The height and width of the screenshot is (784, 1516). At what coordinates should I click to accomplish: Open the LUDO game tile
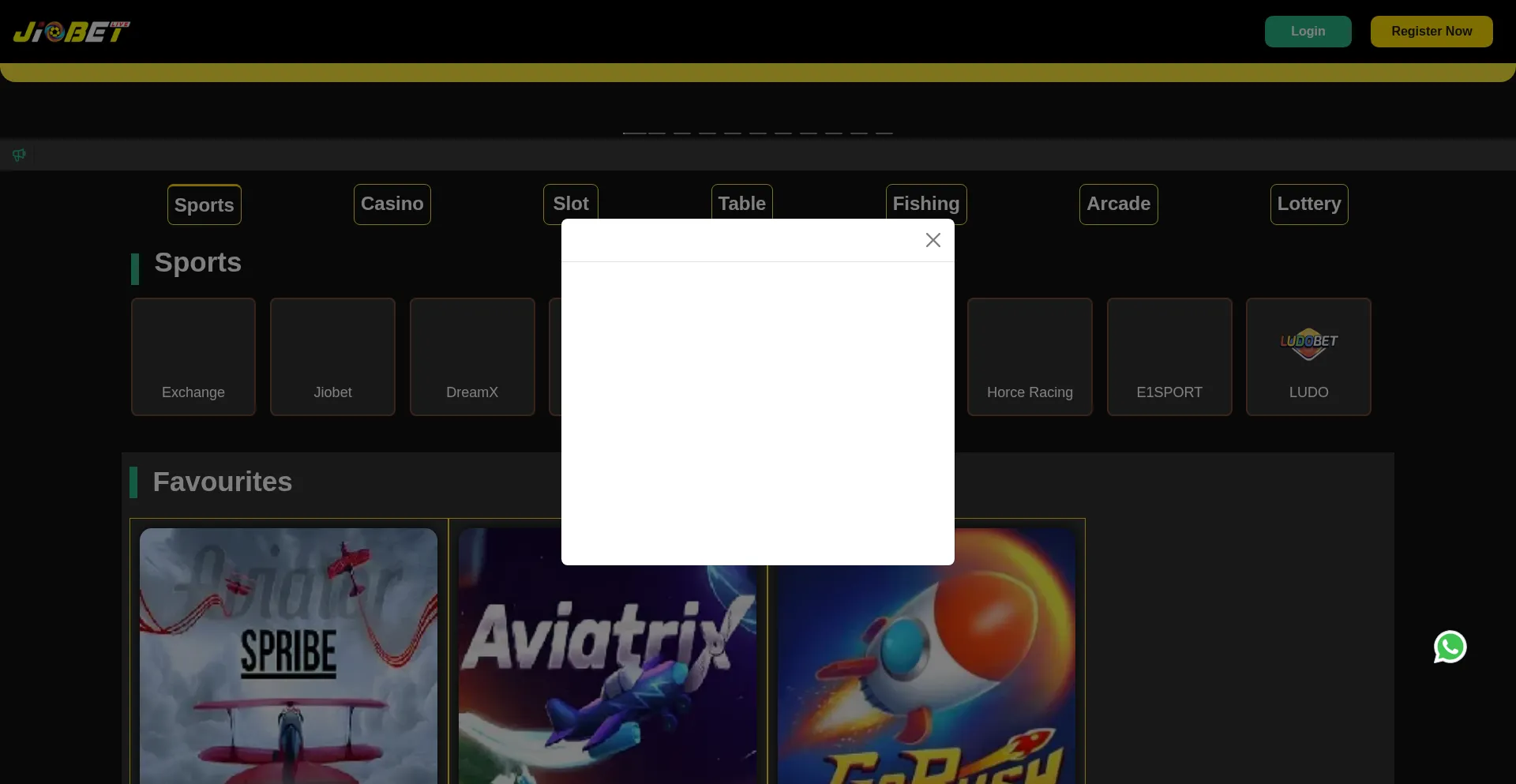[1308, 356]
